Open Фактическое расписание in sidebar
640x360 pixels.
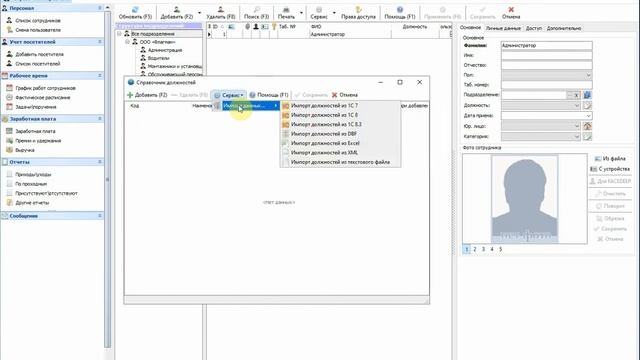(x=42, y=98)
